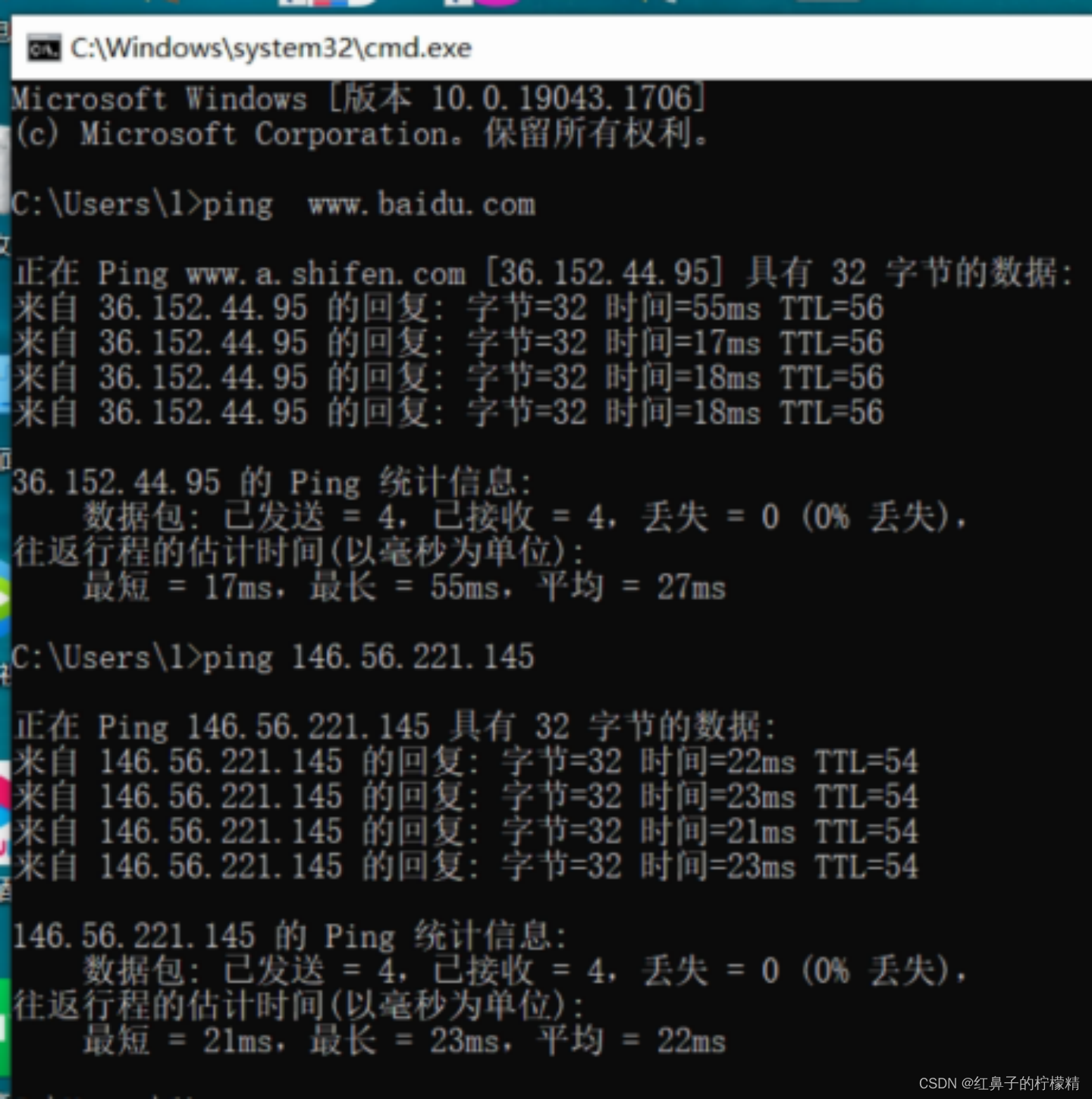Click the title text C:\Windows\system32\cmd.exe
1092x1099 pixels.
point(271,49)
